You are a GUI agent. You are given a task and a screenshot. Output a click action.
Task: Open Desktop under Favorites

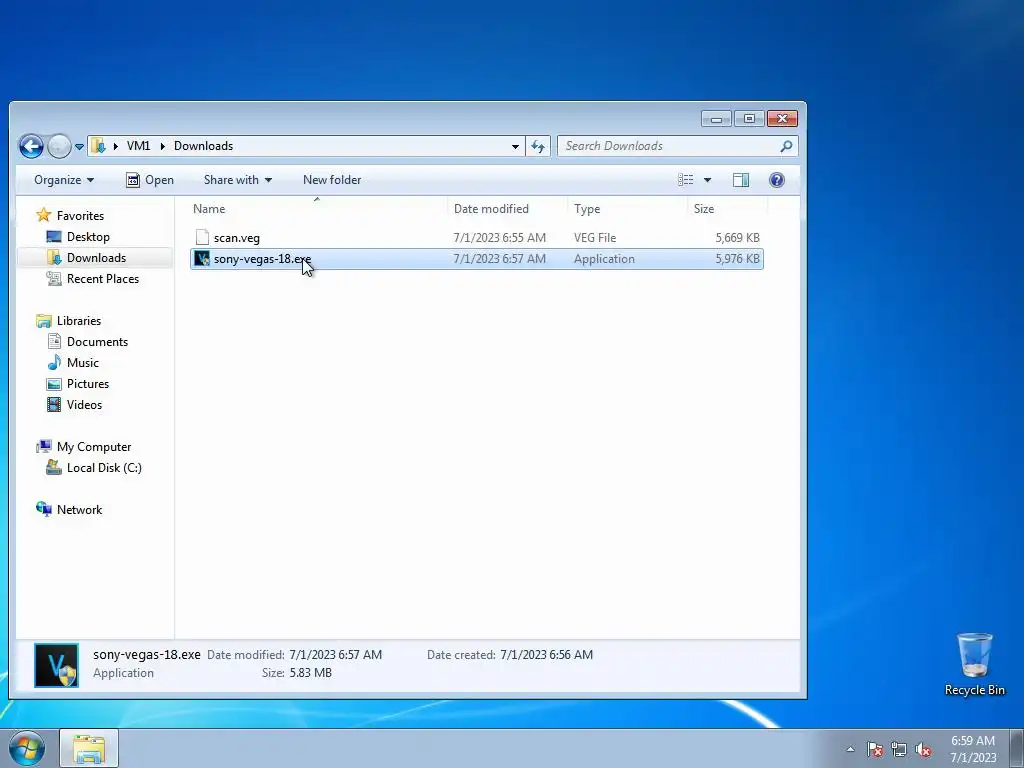(88, 236)
